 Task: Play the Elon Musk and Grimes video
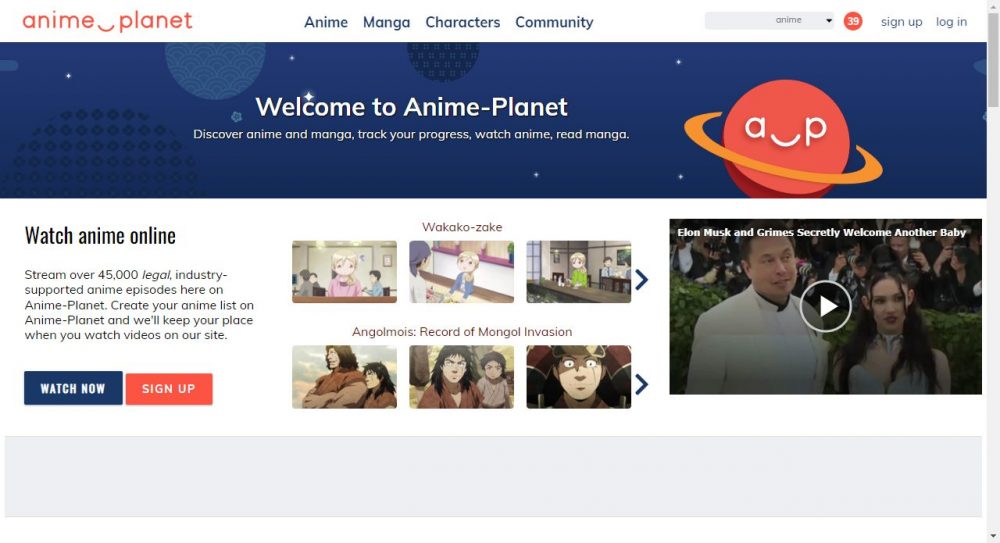pos(826,306)
